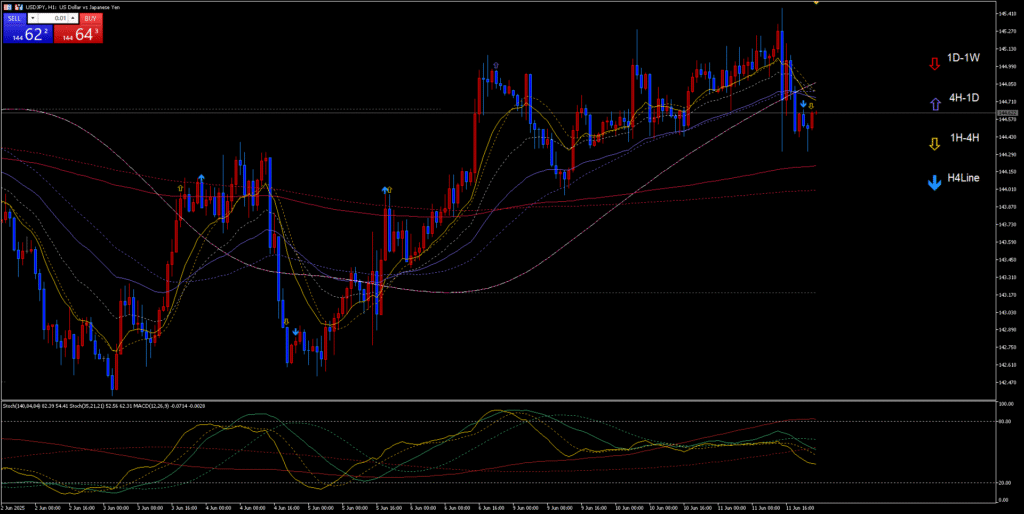Click the red 1D-1W down arrow icon
The image size is (1024, 514).
[934, 62]
